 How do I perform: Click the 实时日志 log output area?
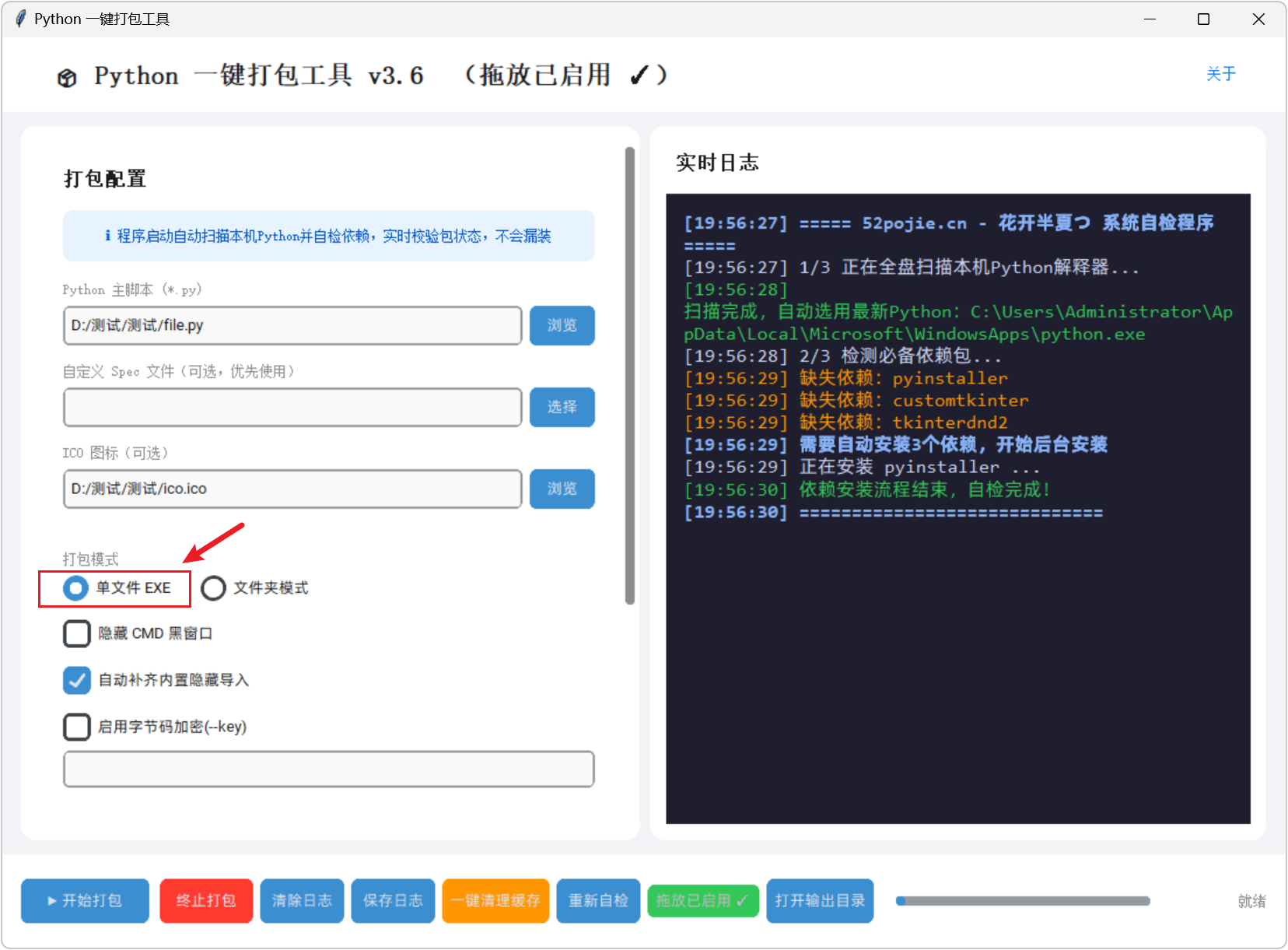pos(958,509)
